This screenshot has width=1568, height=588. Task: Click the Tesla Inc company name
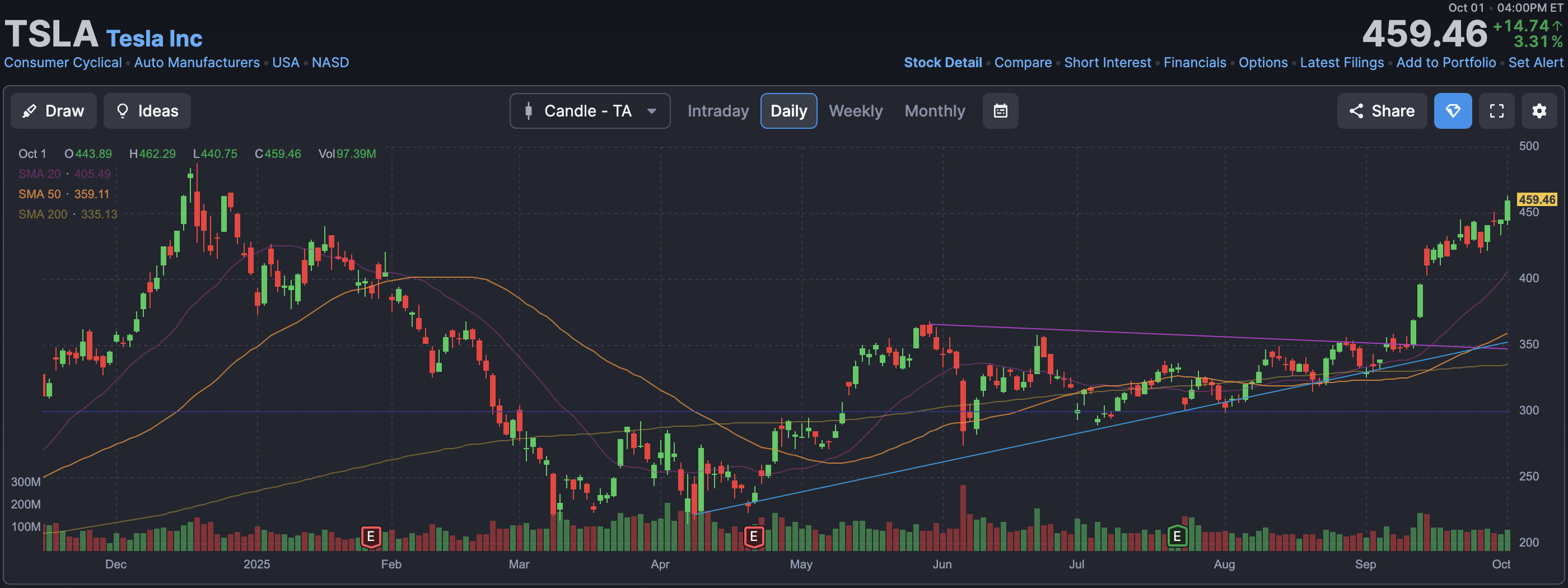point(154,38)
